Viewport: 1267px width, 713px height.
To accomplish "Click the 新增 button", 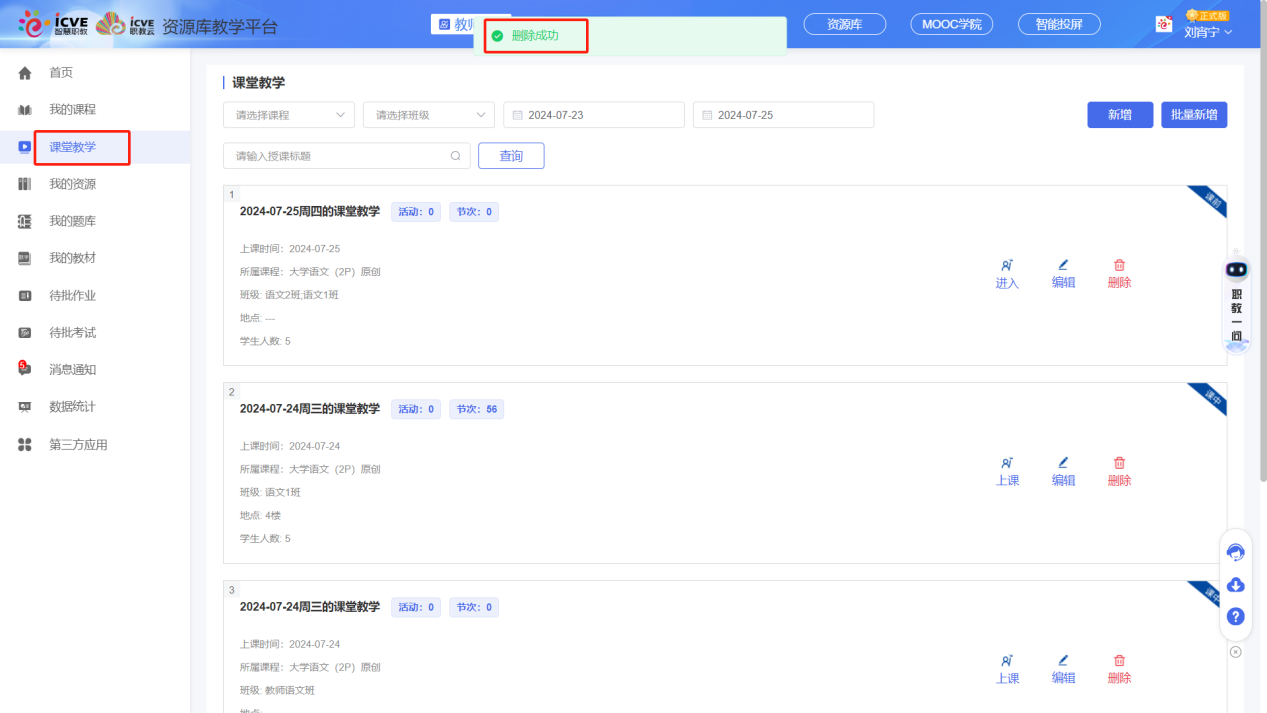I will [x=1120, y=115].
